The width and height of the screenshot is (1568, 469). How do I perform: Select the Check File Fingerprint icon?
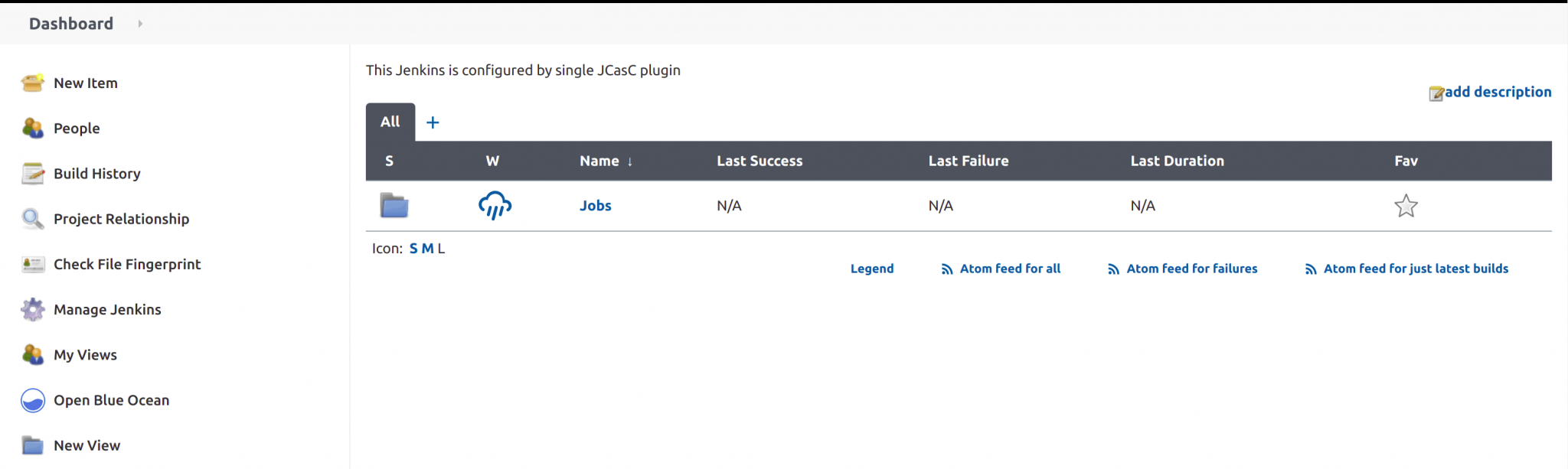point(31,264)
